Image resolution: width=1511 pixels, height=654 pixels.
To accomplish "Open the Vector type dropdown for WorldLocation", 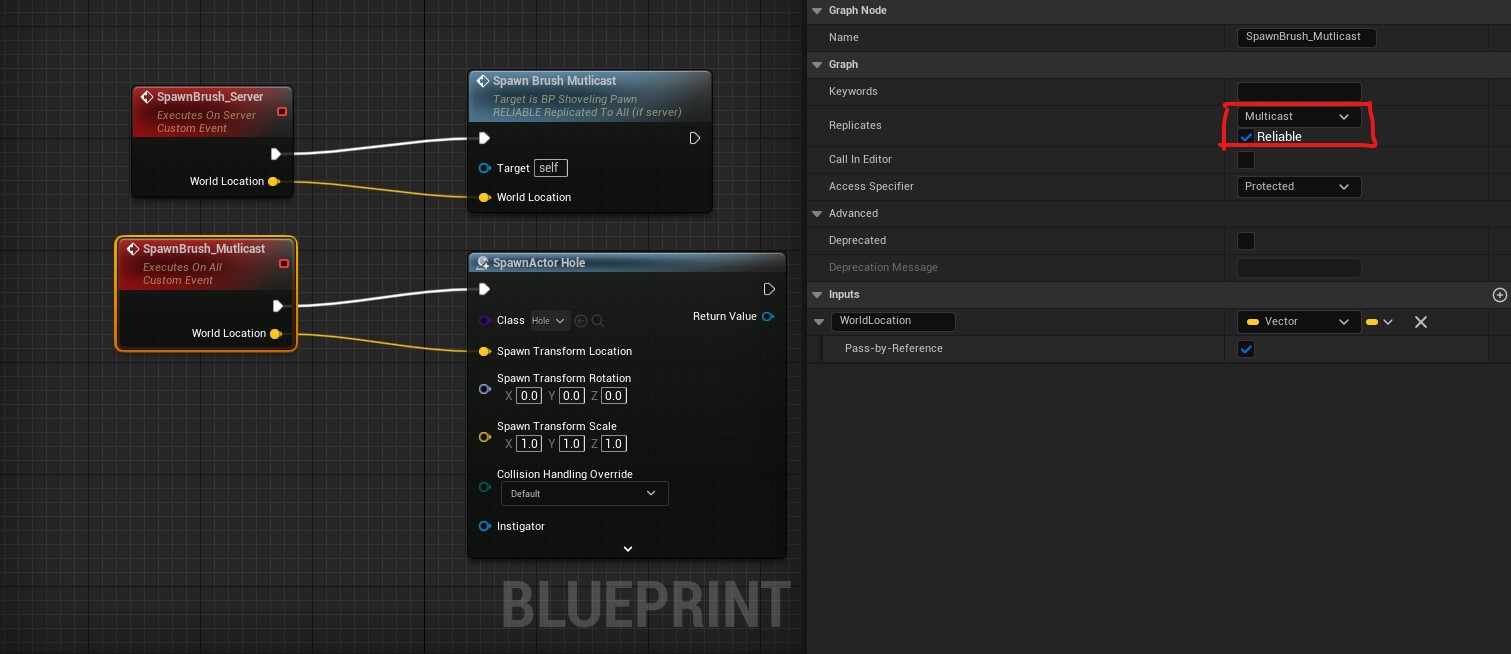I will point(1298,322).
